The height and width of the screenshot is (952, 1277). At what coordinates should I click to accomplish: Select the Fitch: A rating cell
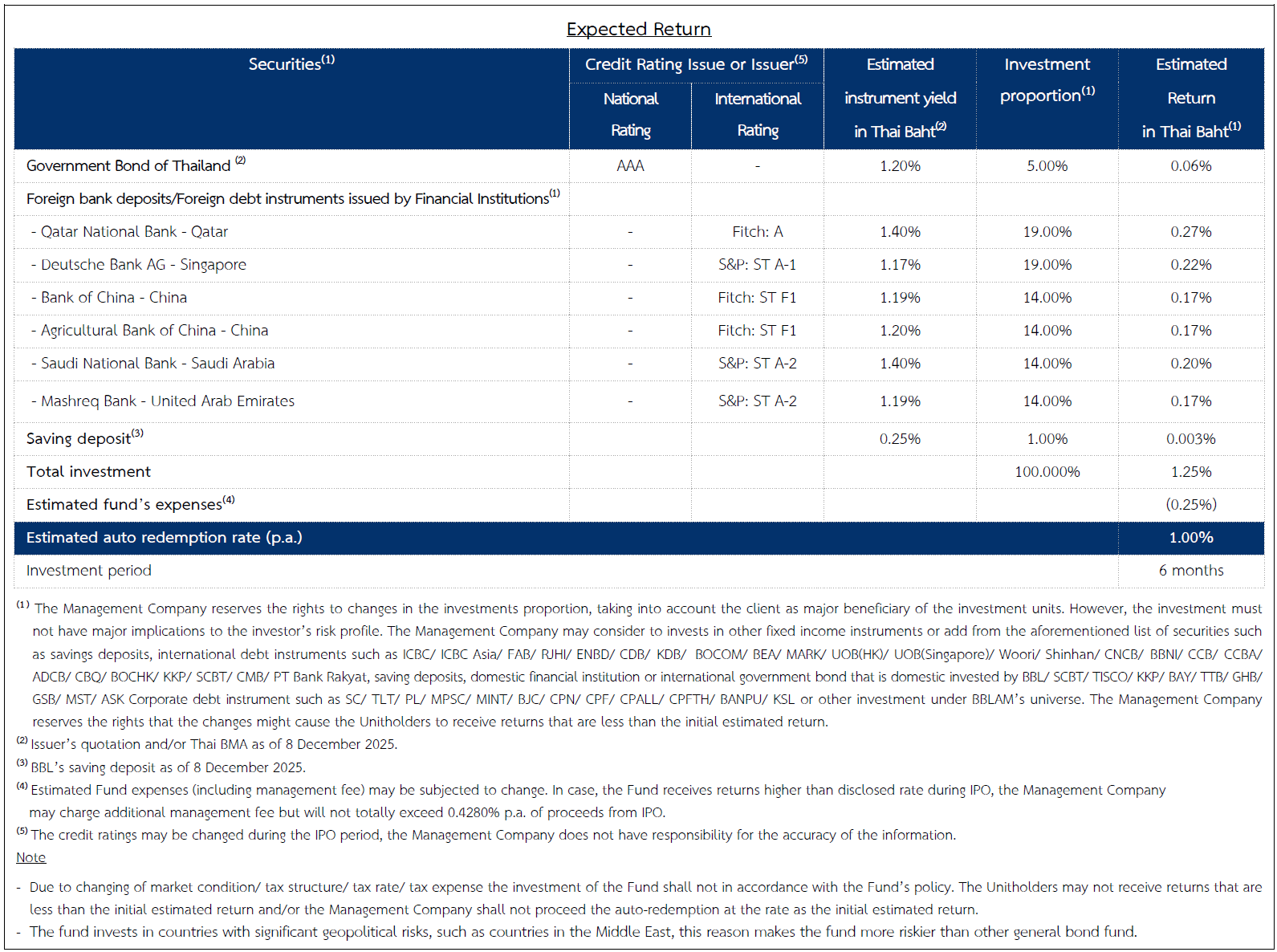coord(757,232)
